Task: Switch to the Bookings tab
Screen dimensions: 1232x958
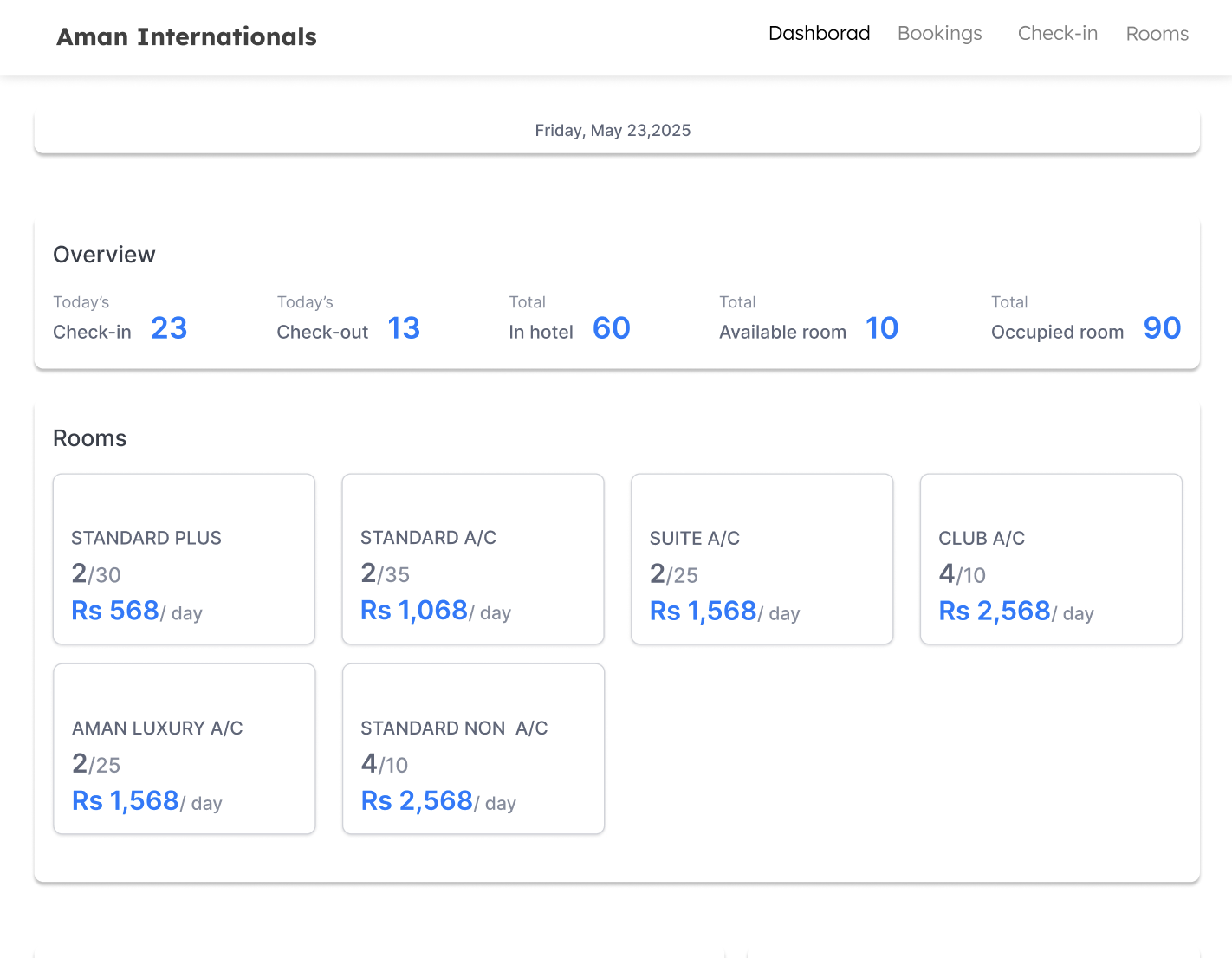Action: pyautogui.click(x=939, y=33)
